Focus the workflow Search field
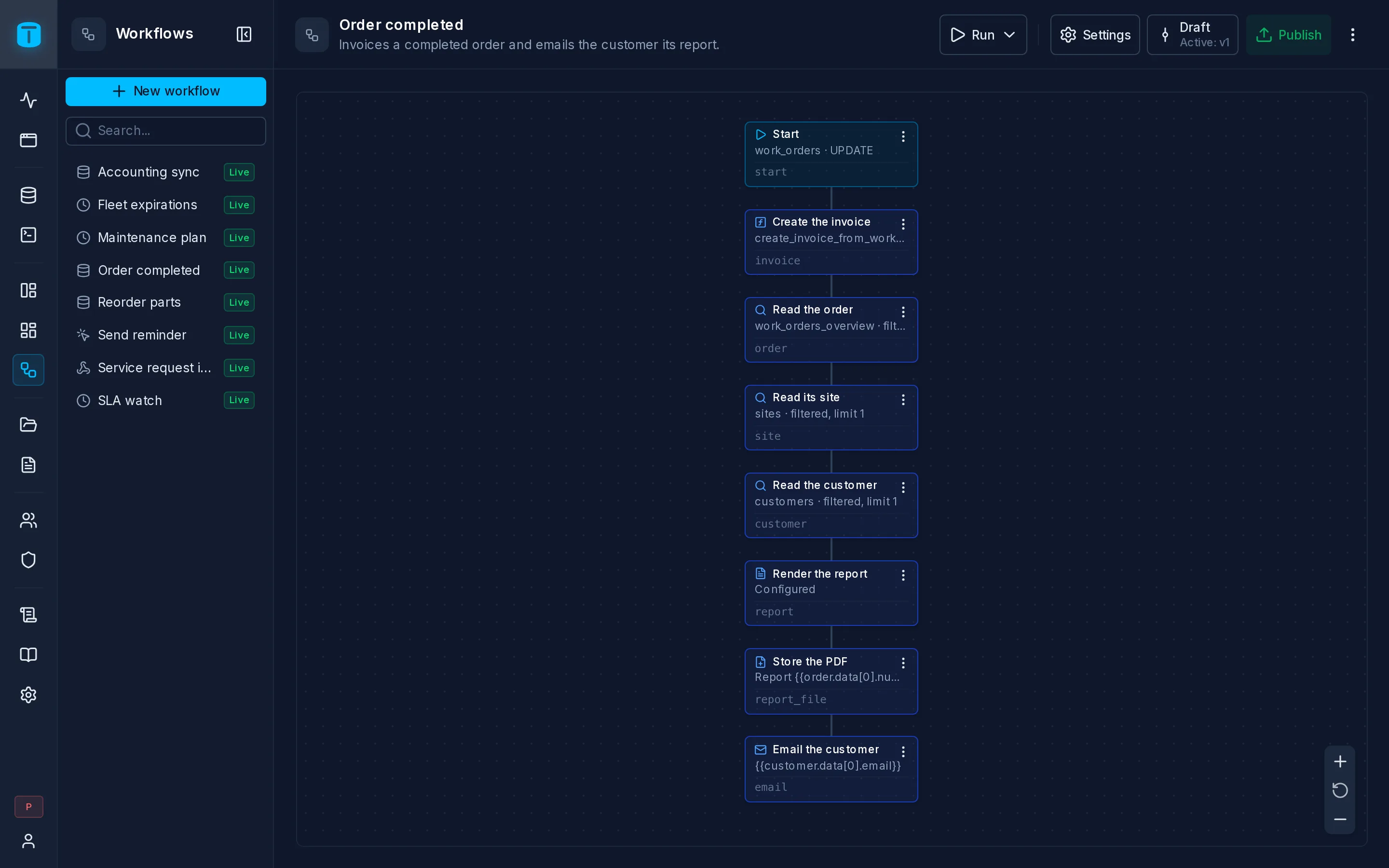The image size is (1389, 868). 166,131
